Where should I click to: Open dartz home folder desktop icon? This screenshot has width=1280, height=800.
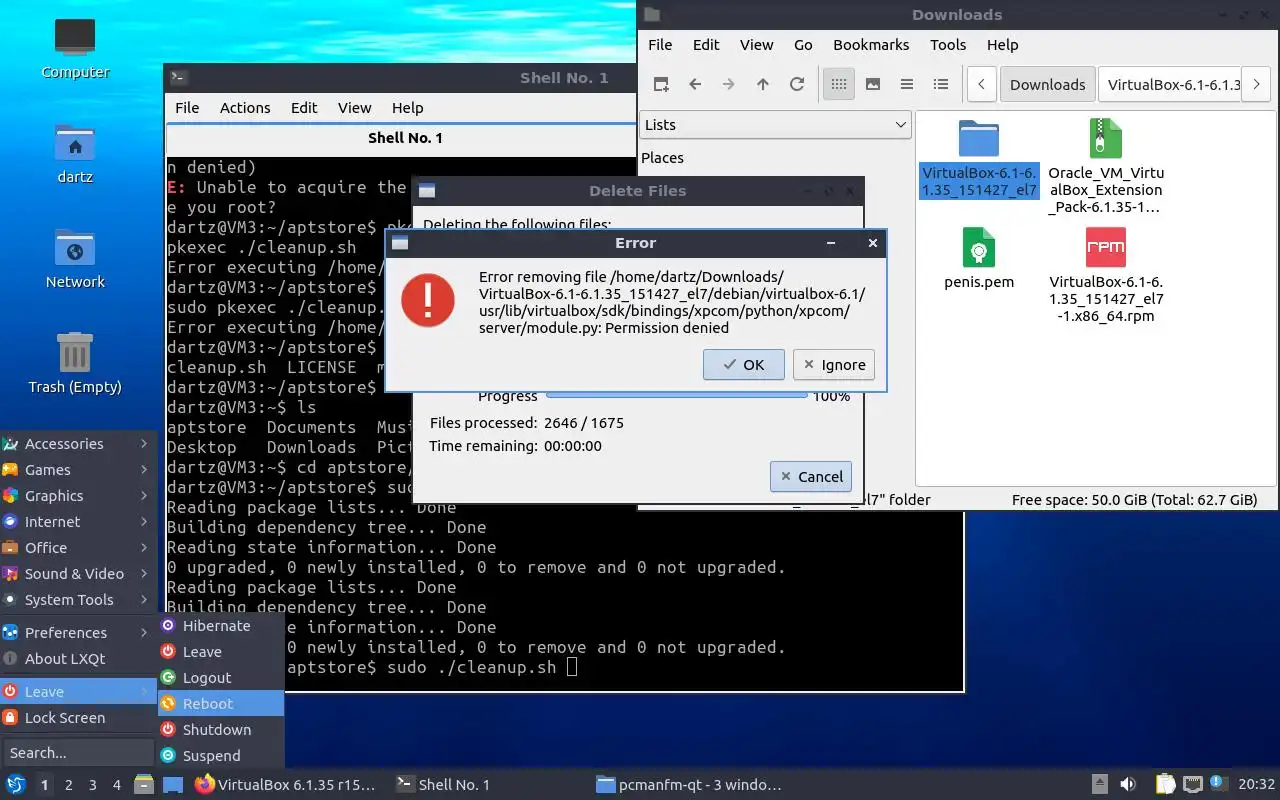point(75,155)
